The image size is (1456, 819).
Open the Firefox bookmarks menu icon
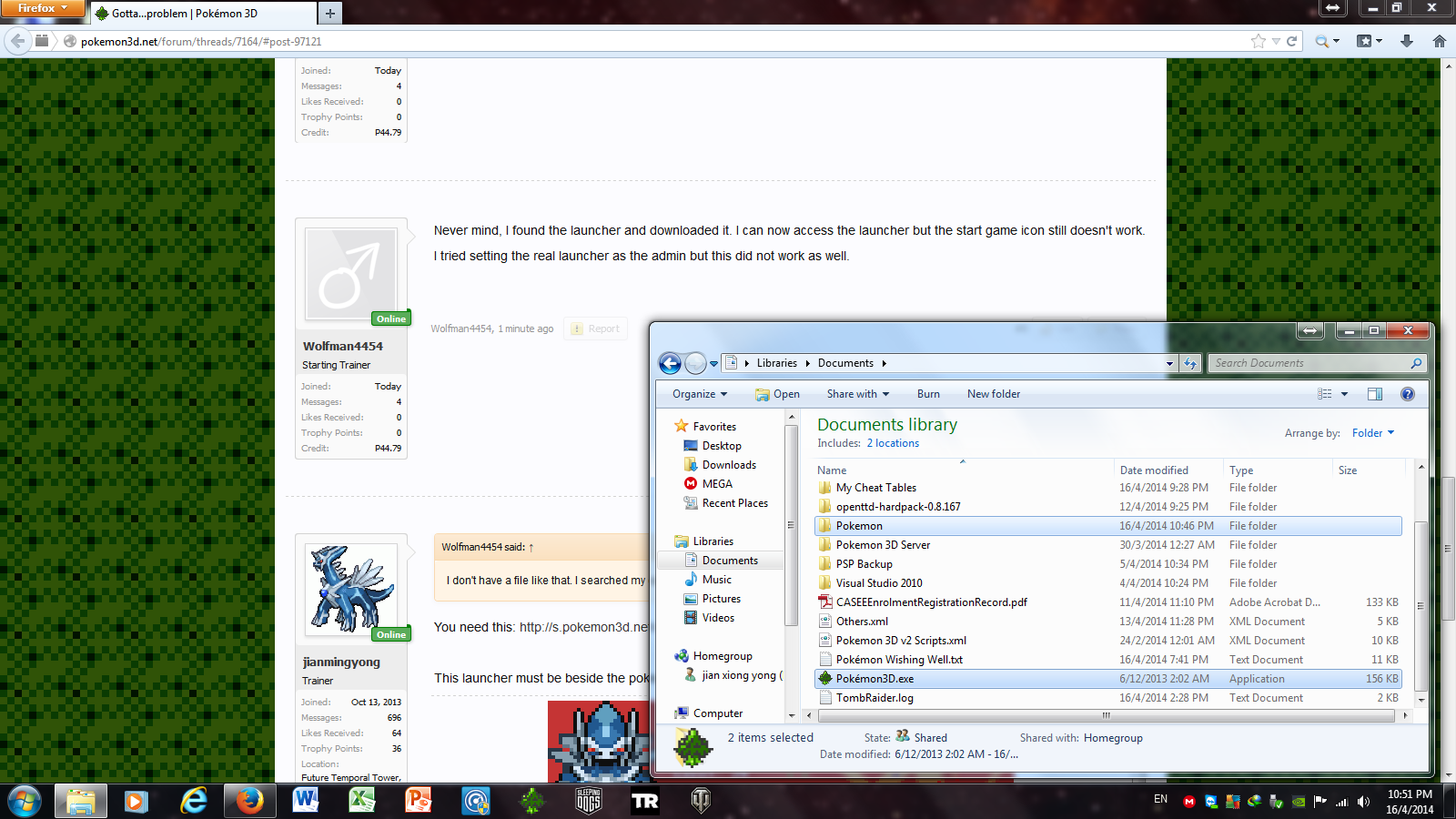coord(1364,41)
